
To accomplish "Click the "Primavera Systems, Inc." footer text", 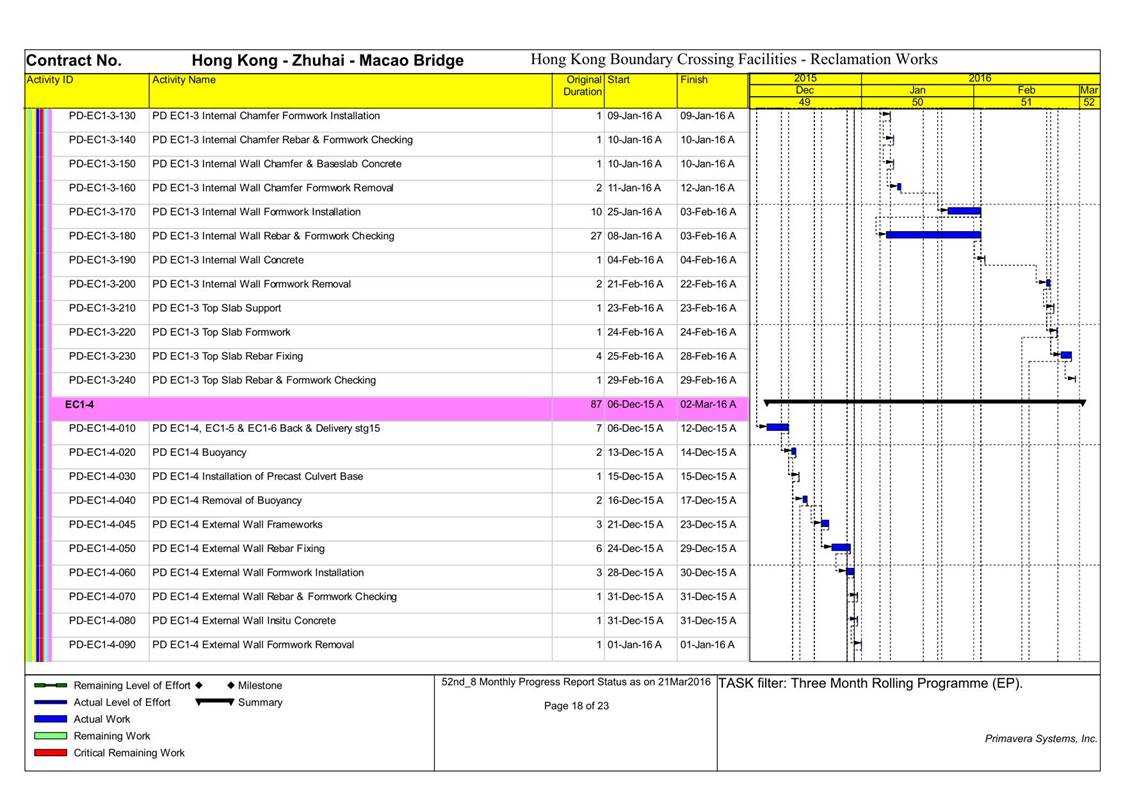I will tap(1041, 739).
